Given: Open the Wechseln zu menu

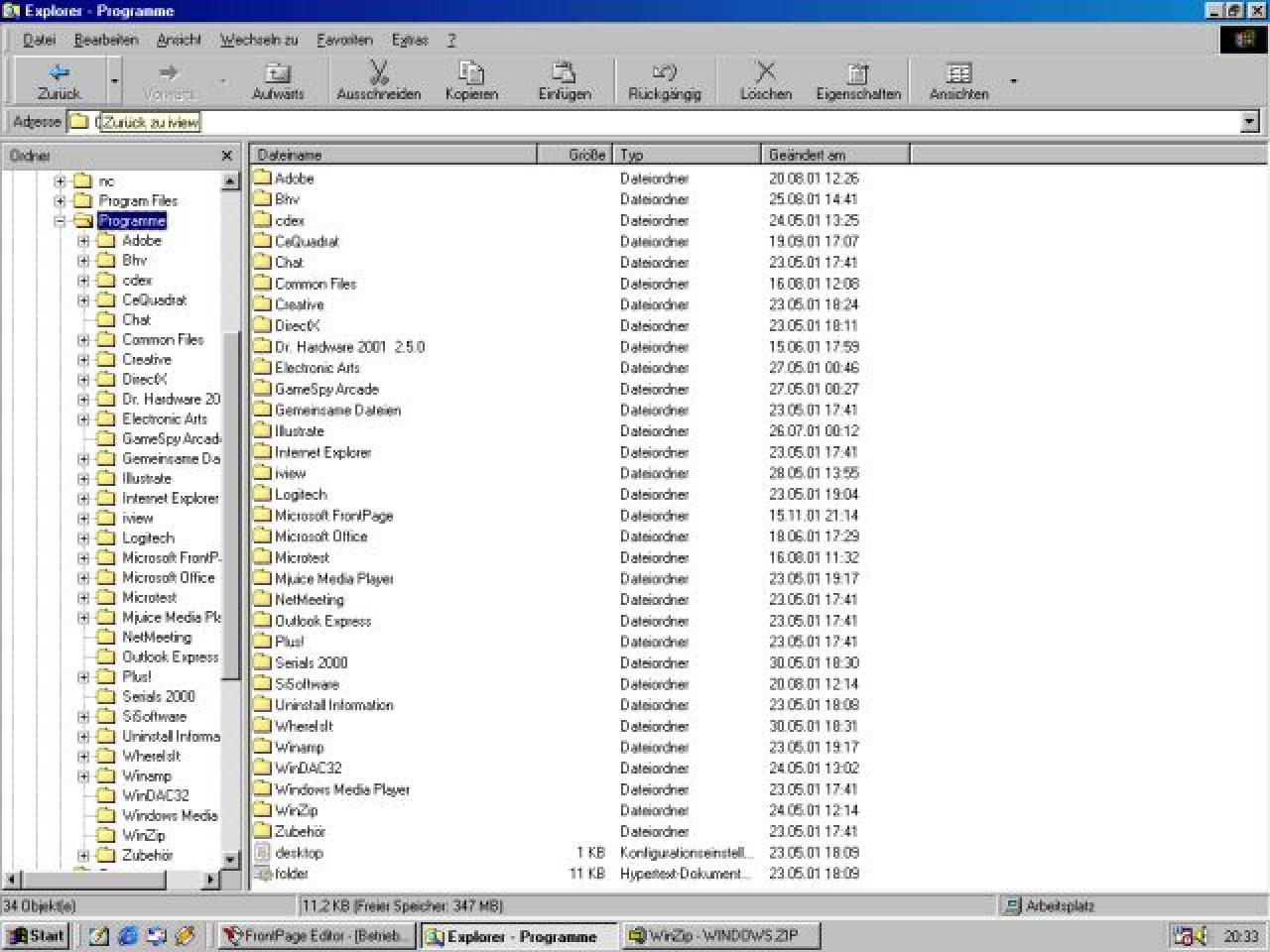Looking at the screenshot, I should coord(259,40).
